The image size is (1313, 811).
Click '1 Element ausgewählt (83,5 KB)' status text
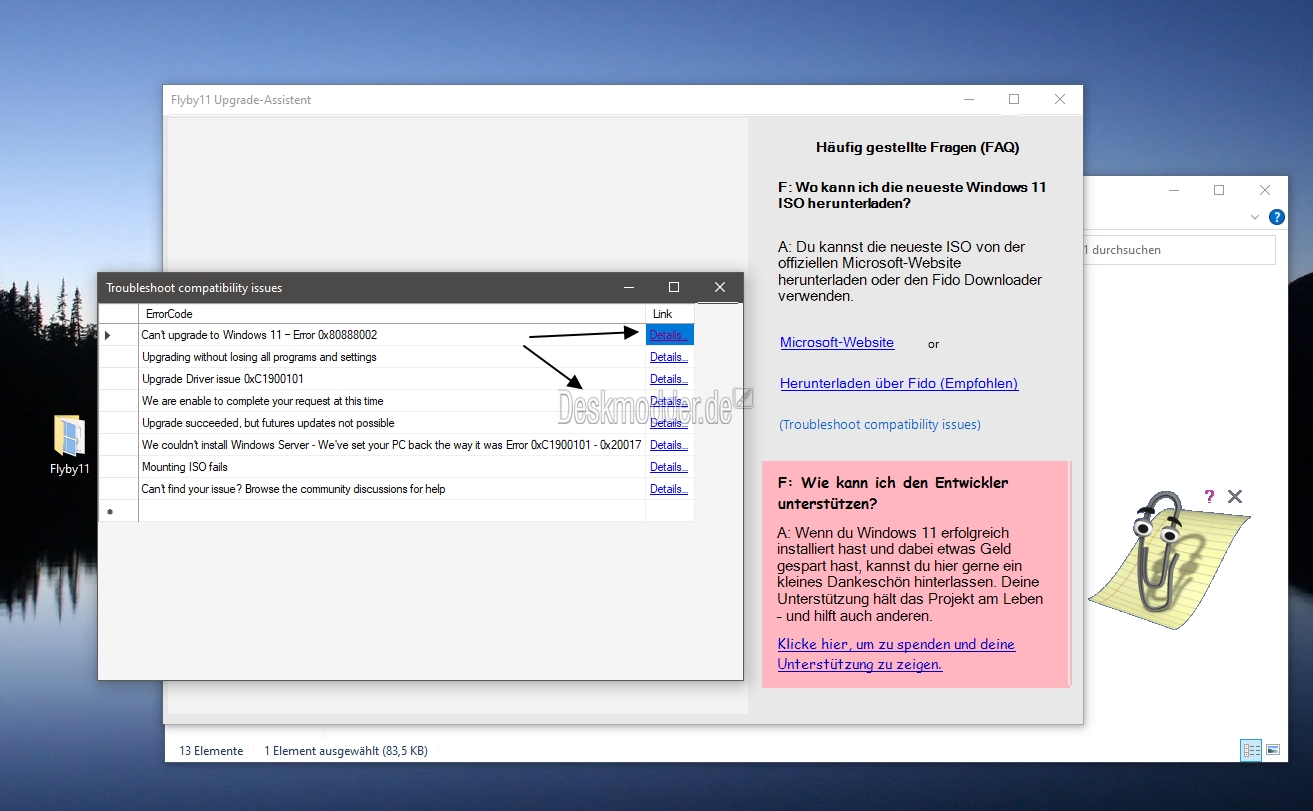[x=346, y=751]
